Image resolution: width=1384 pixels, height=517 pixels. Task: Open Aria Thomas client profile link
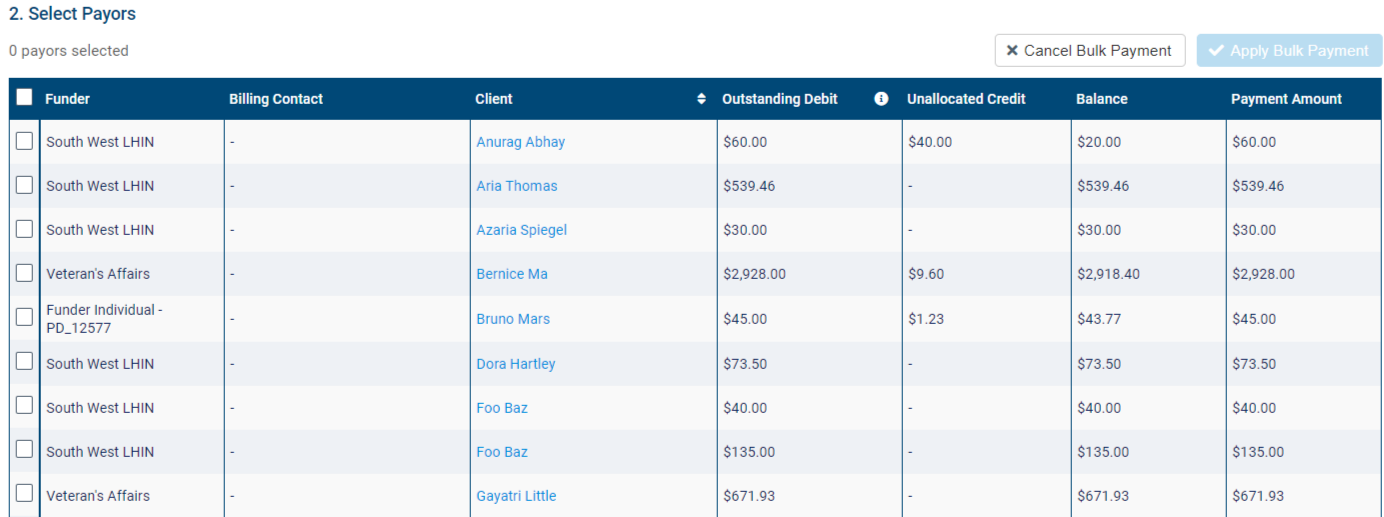click(x=517, y=186)
